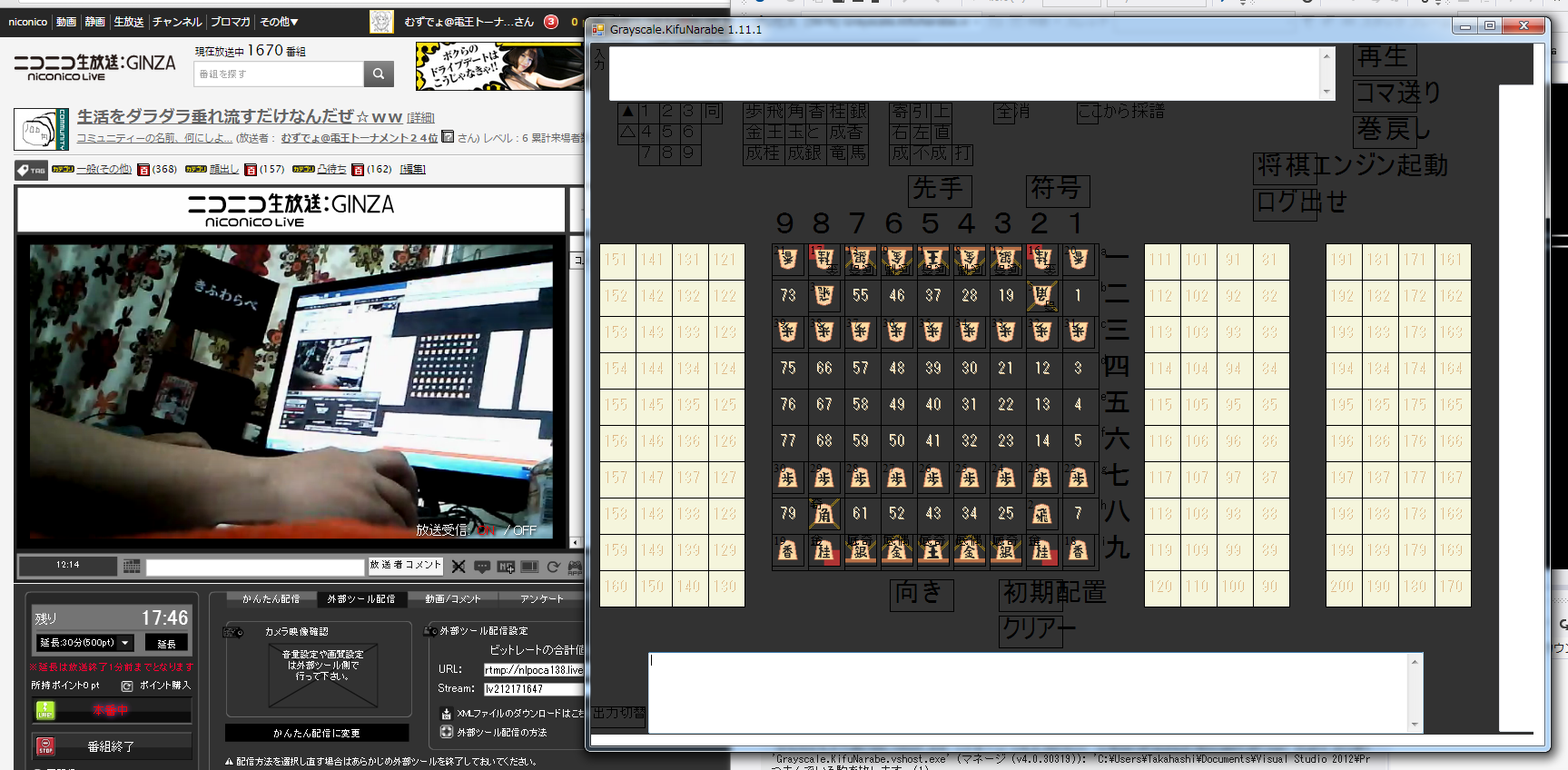Click the comment input field in player bar
1568x770 pixels.
point(255,567)
